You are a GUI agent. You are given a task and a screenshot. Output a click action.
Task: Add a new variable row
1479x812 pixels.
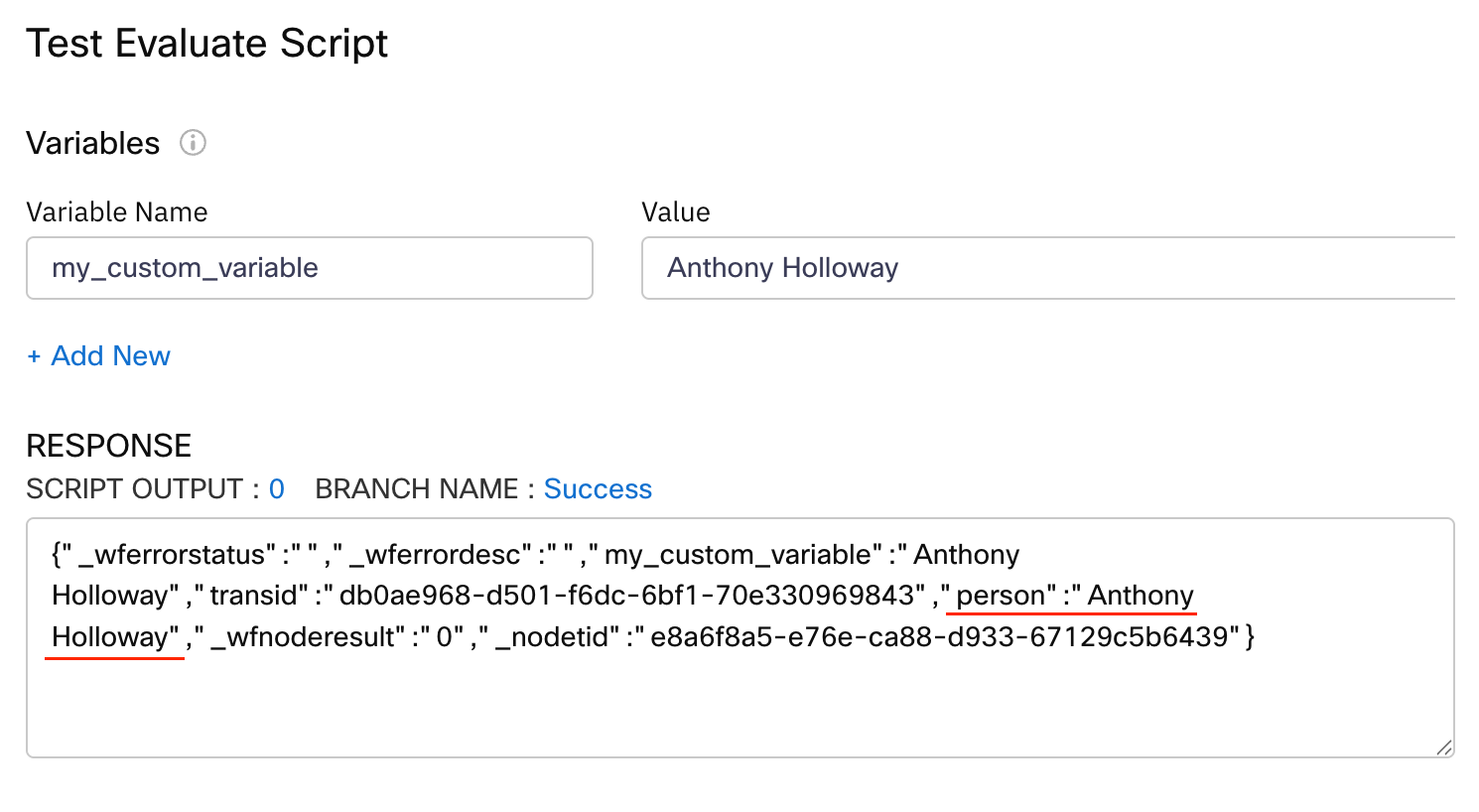98,355
